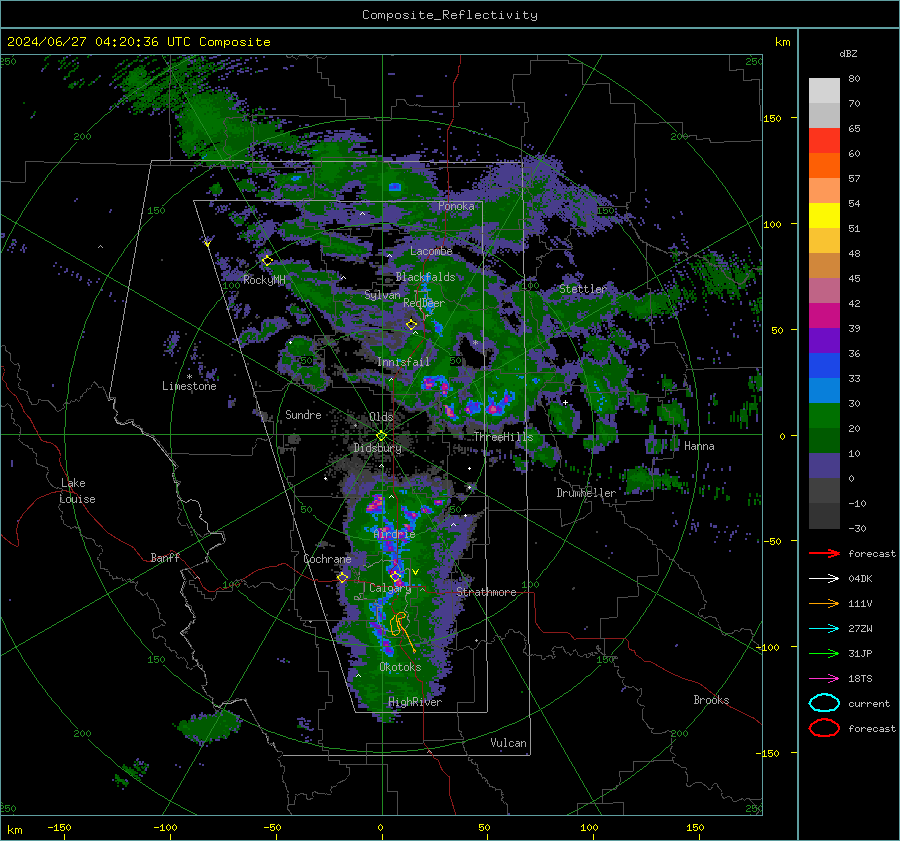The width and height of the screenshot is (900, 841).
Task: Click the dBZ legend heading
Action: coord(848,53)
